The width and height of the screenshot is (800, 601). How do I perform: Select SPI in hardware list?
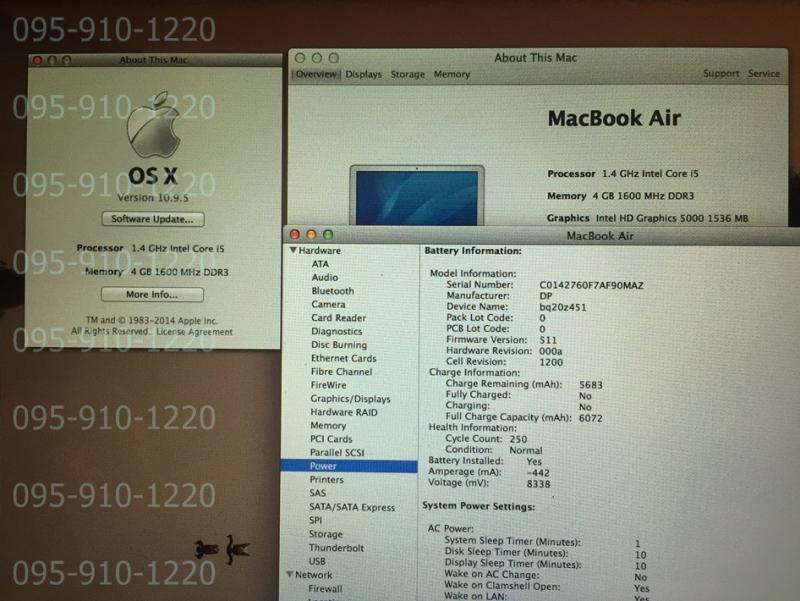(315, 520)
